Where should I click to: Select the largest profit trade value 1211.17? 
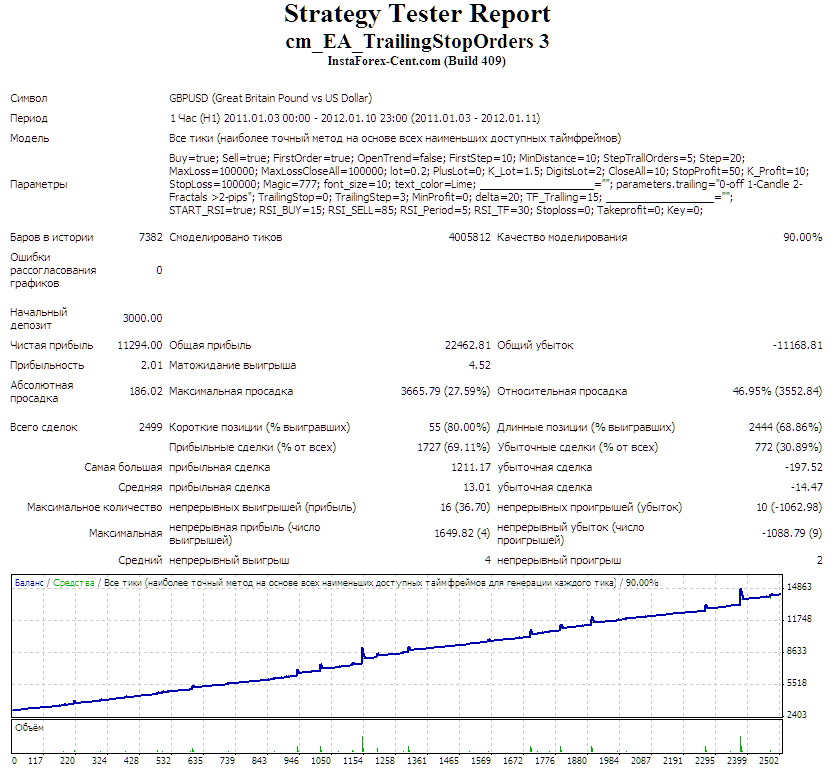pyautogui.click(x=470, y=467)
